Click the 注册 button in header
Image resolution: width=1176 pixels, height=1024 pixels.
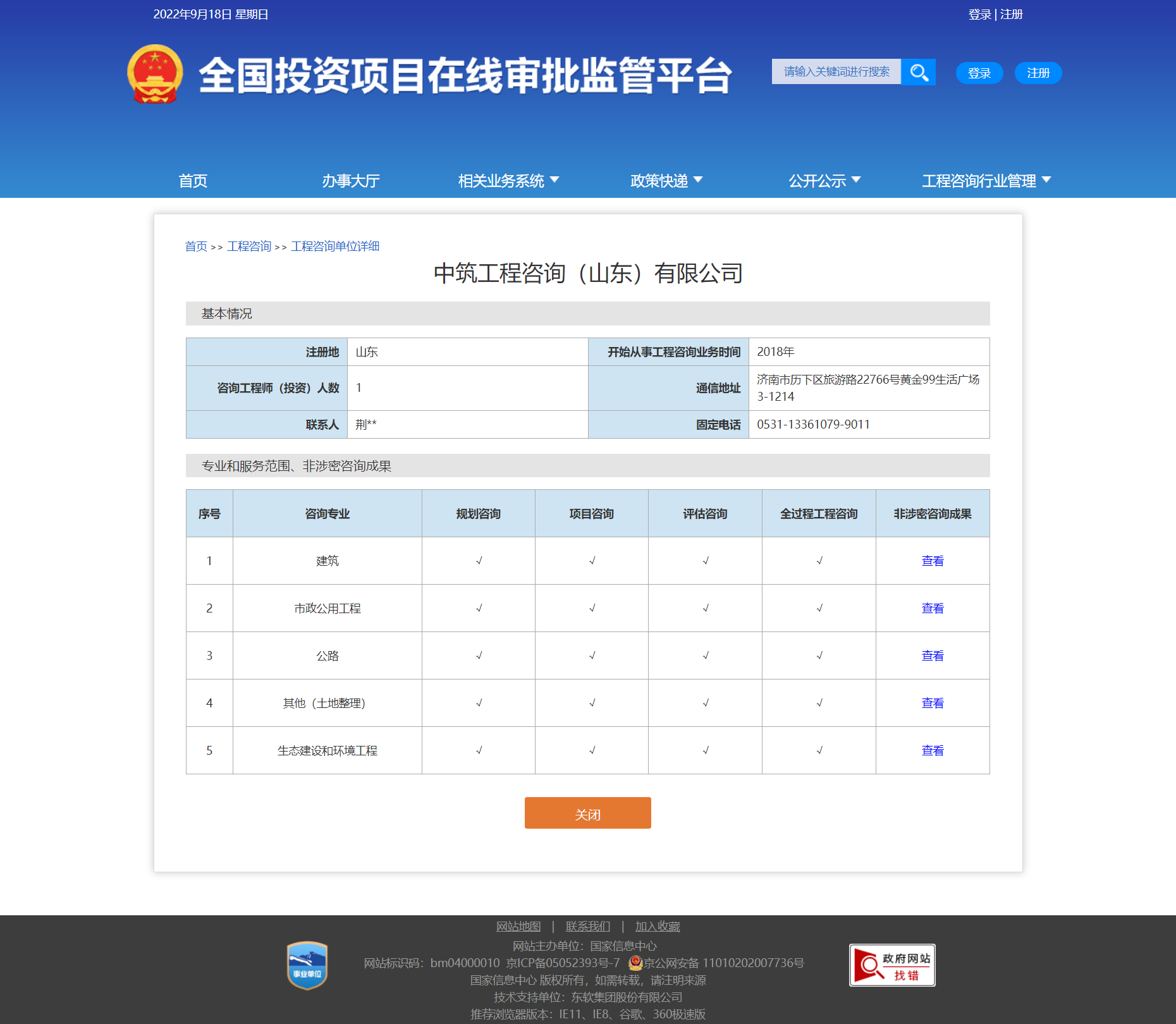click(1038, 73)
